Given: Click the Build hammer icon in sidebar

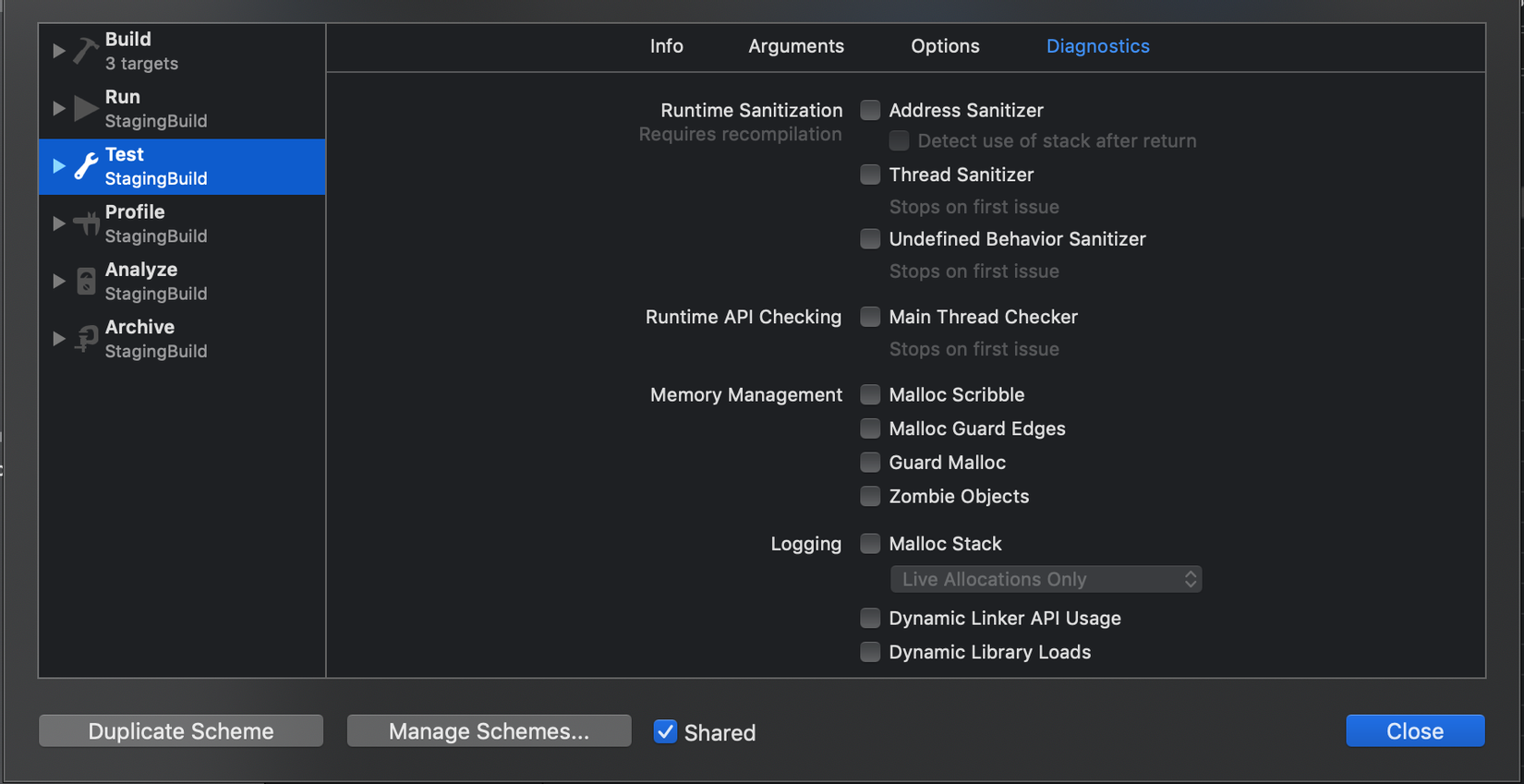Looking at the screenshot, I should [x=86, y=51].
